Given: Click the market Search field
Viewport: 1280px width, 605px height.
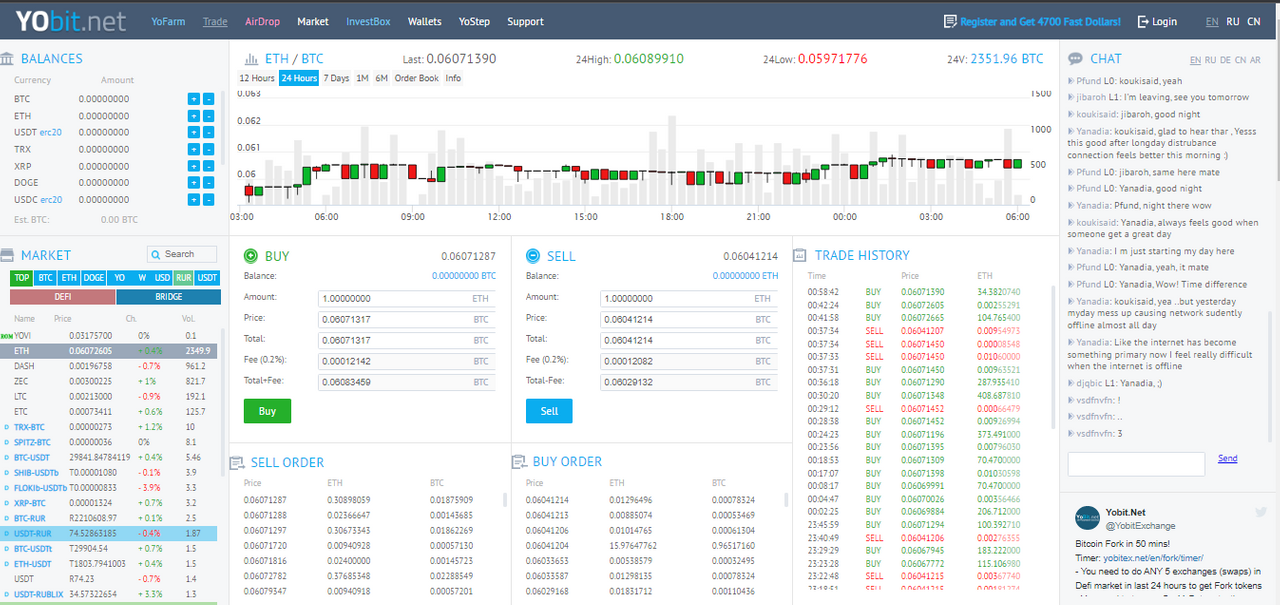Looking at the screenshot, I should click(x=182, y=254).
